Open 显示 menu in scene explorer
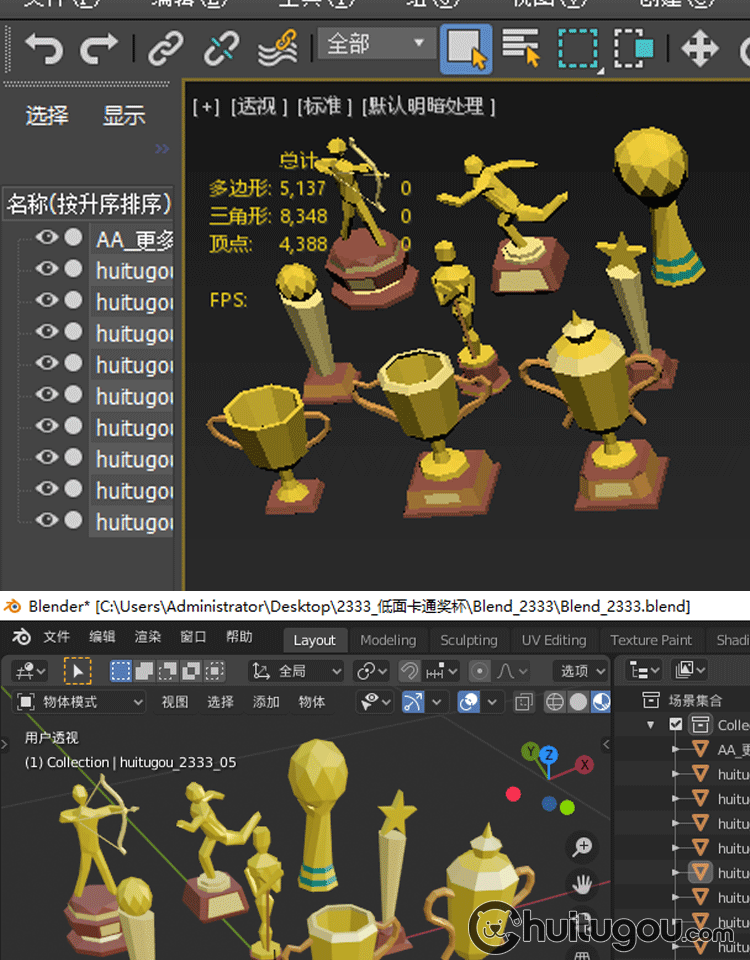Image resolution: width=750 pixels, height=960 pixels. tap(124, 115)
